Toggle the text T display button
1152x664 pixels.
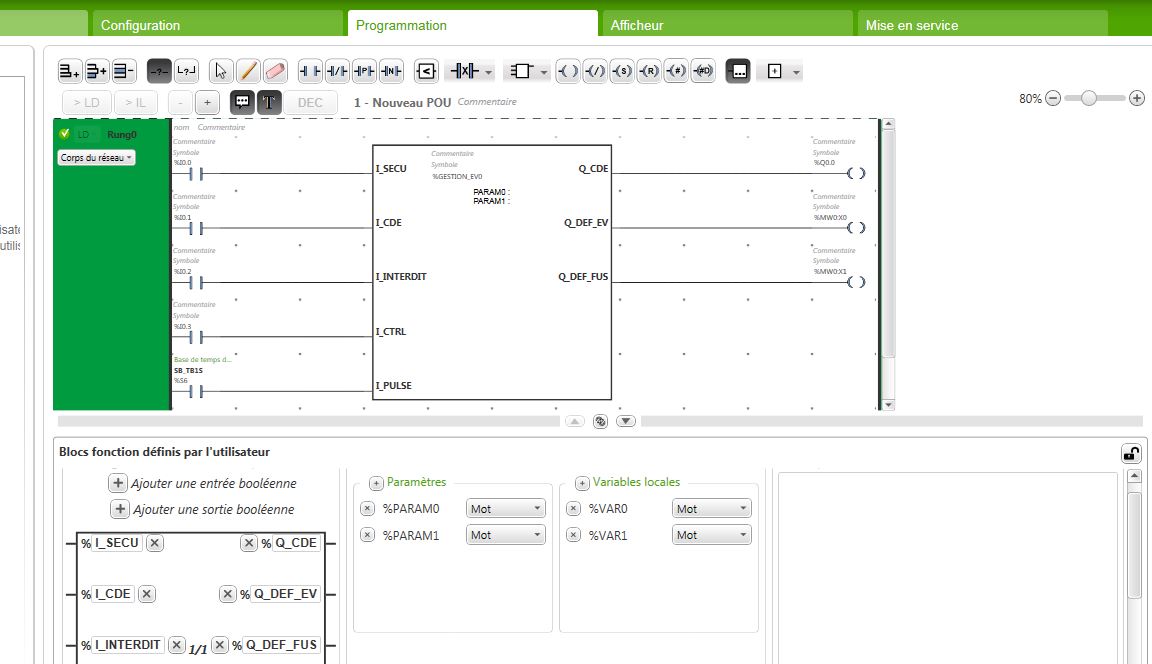269,102
